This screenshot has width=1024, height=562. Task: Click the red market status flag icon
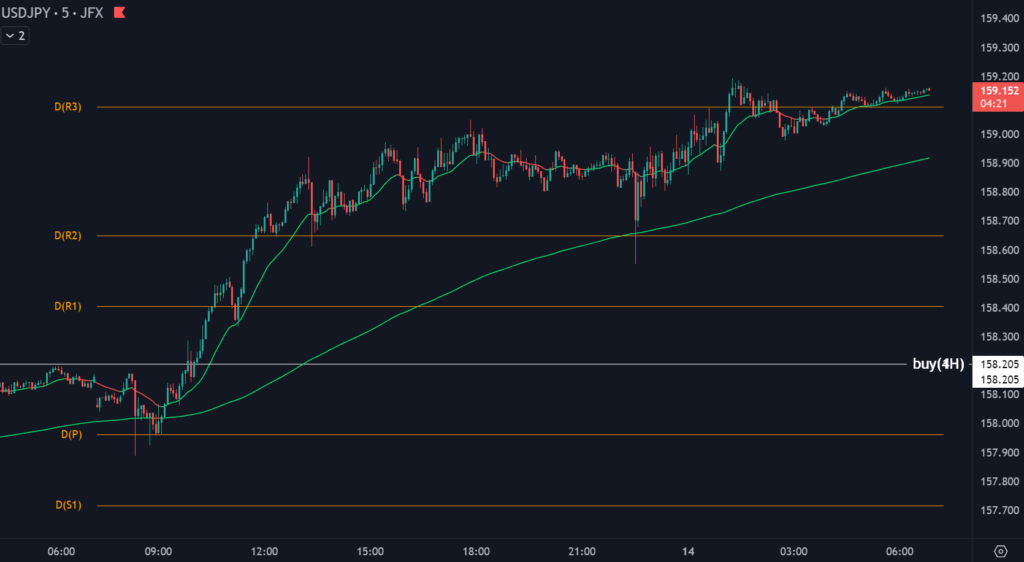[120, 13]
